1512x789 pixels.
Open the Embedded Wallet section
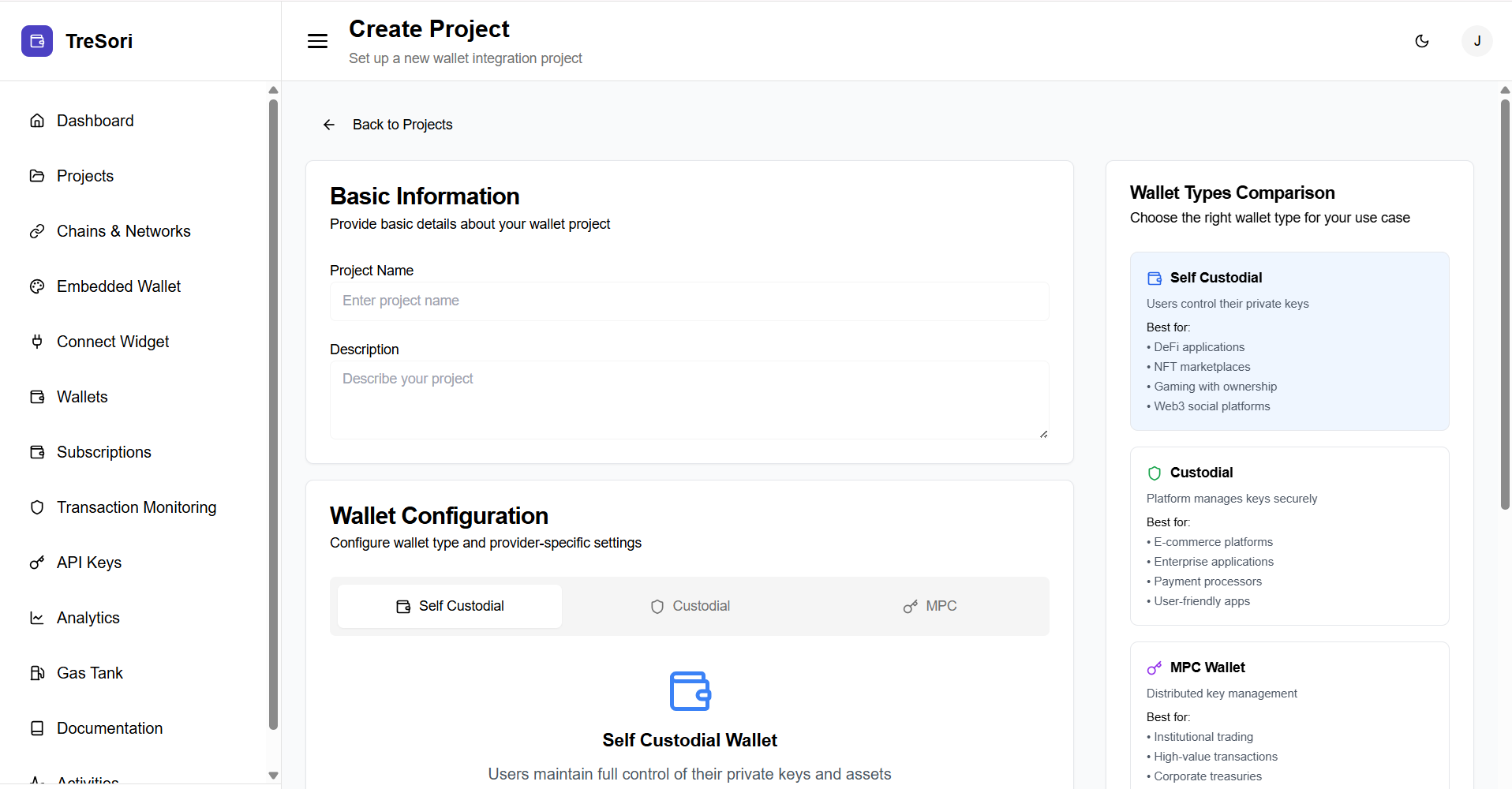[x=118, y=286]
